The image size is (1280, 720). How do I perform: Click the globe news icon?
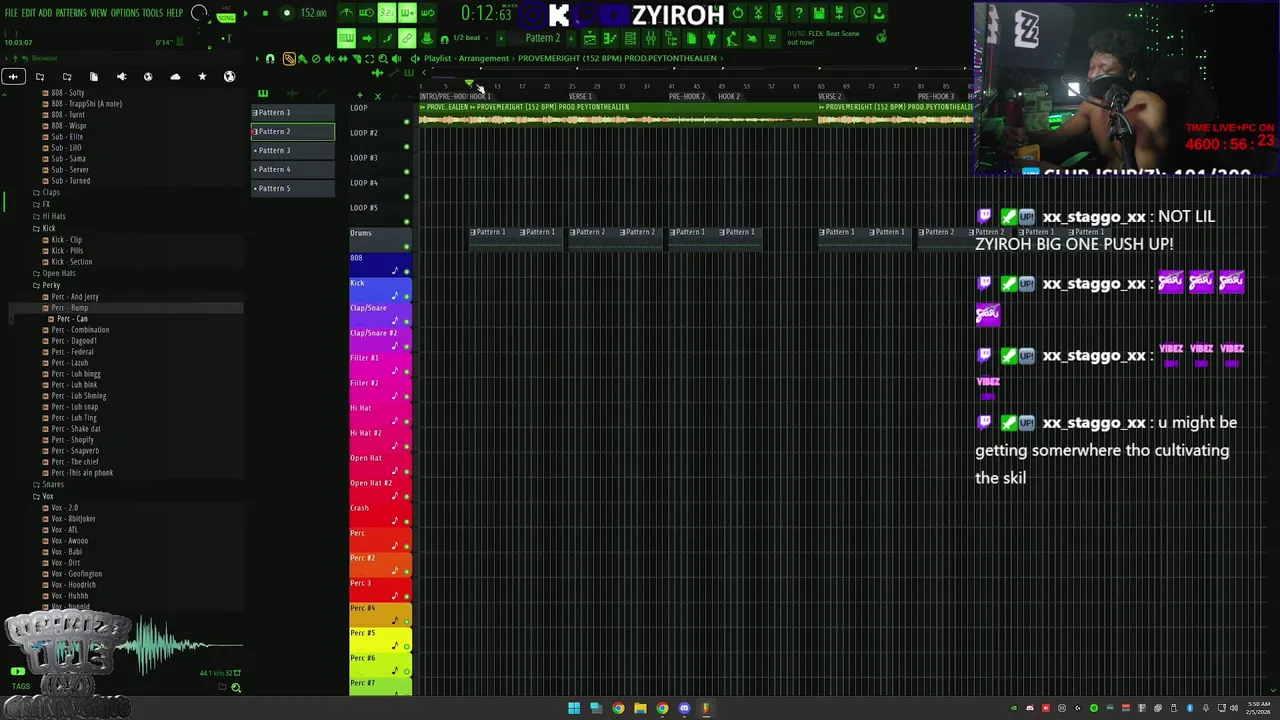[x=881, y=37]
